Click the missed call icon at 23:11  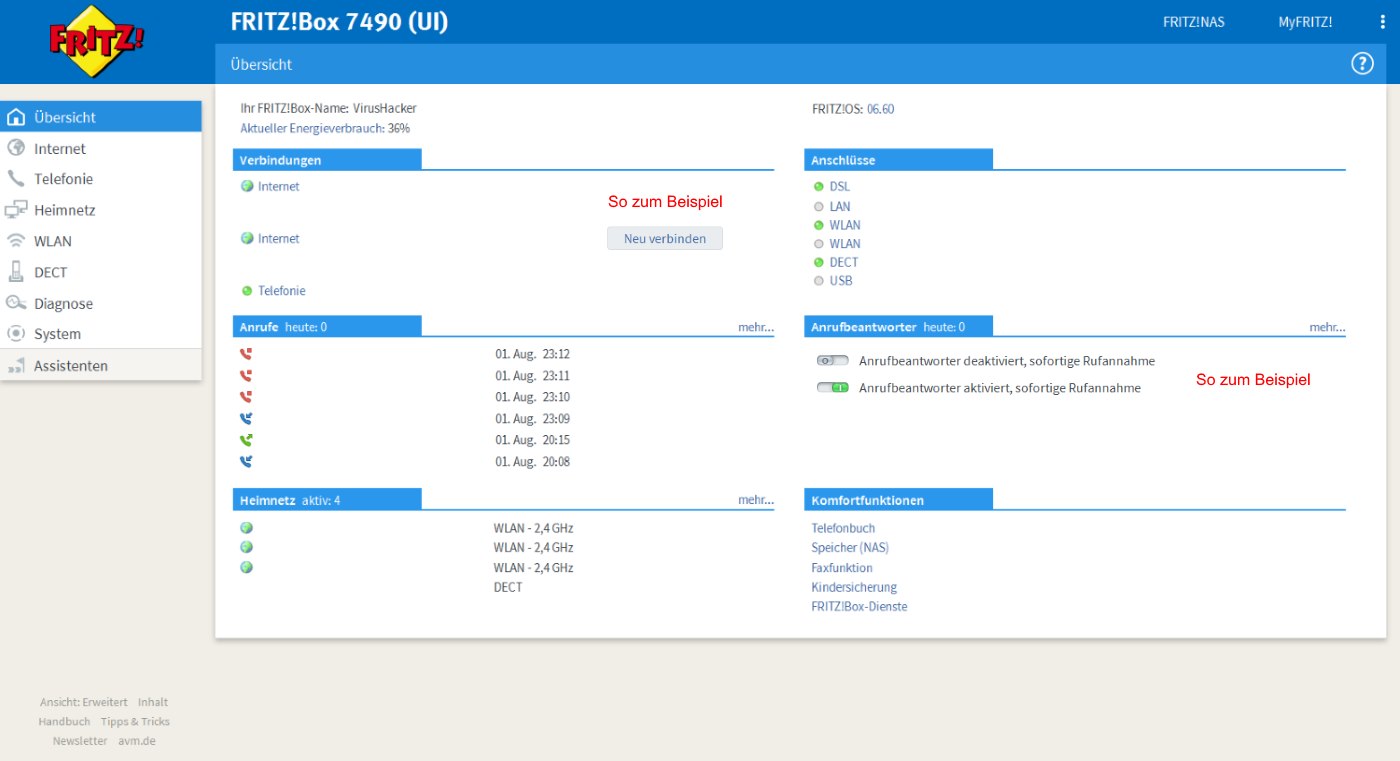[x=246, y=376]
